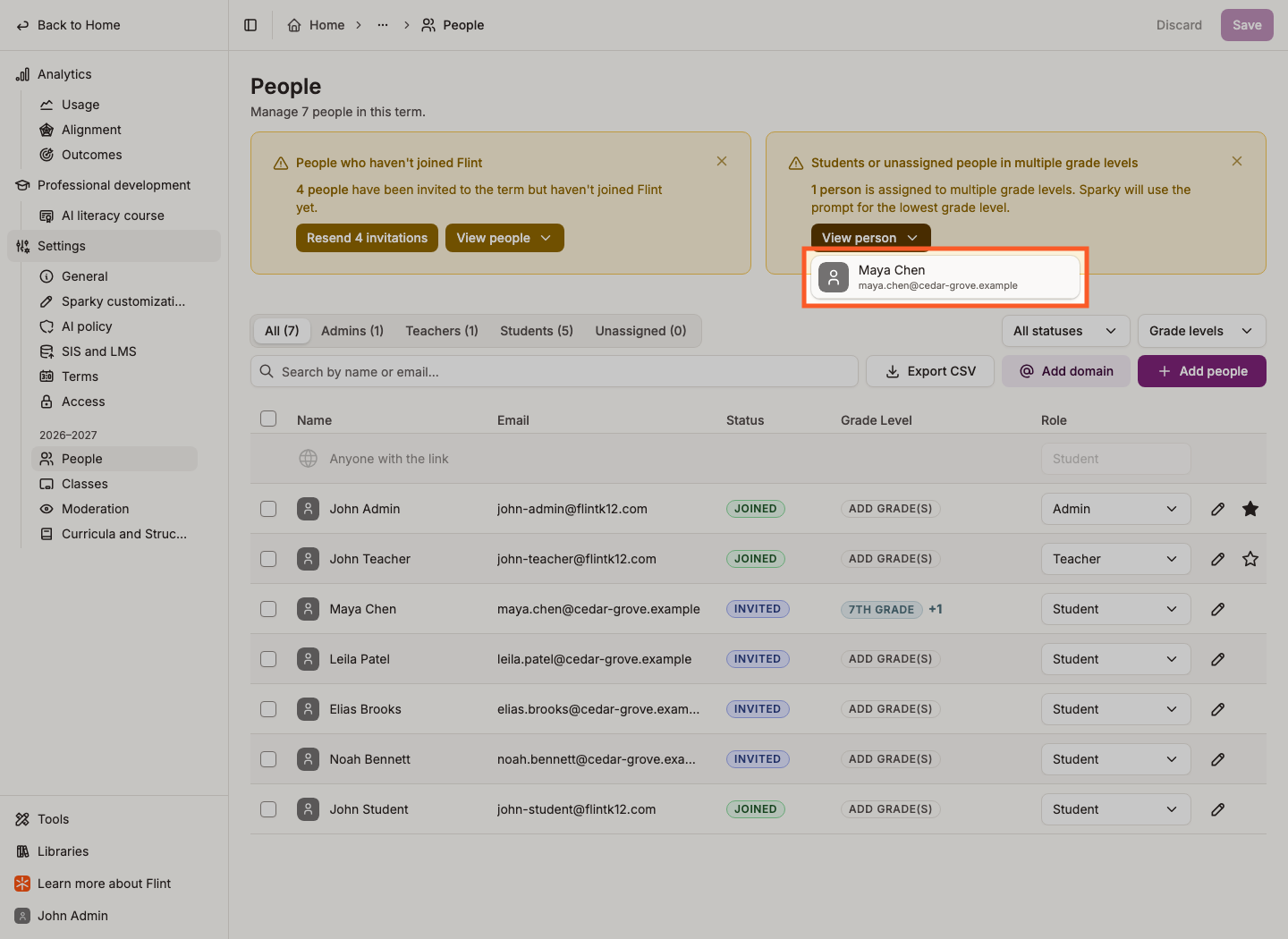Click the Export CSV button
1288x939 pixels.
tap(930, 371)
